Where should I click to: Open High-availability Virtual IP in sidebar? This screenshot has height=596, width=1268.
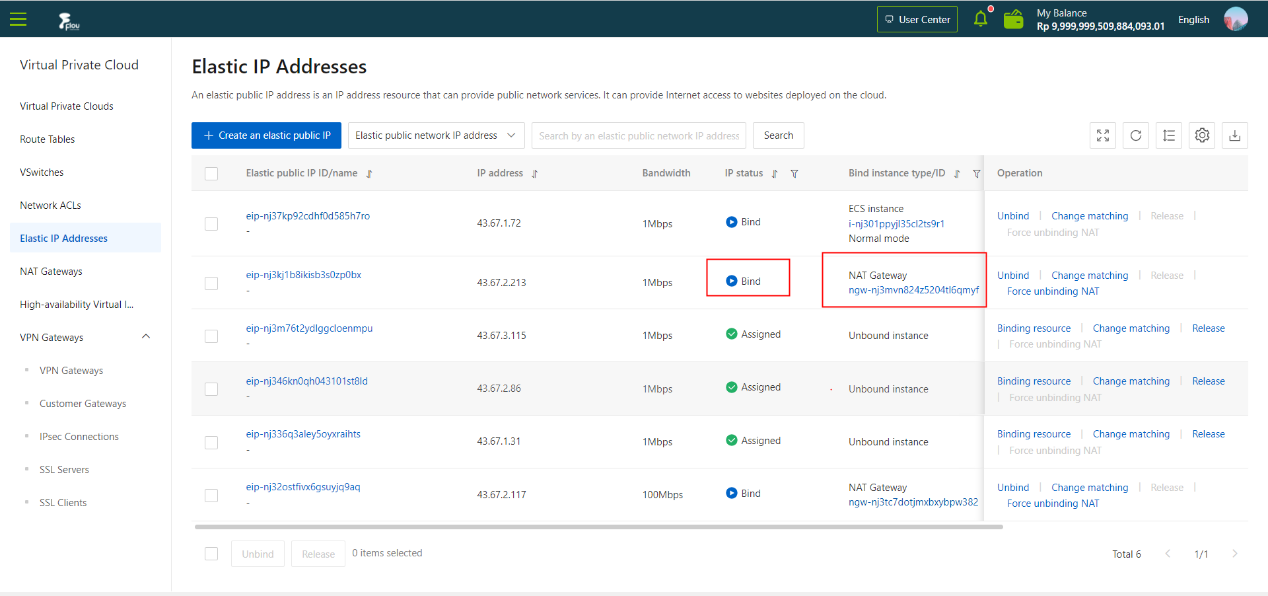[x=77, y=304]
